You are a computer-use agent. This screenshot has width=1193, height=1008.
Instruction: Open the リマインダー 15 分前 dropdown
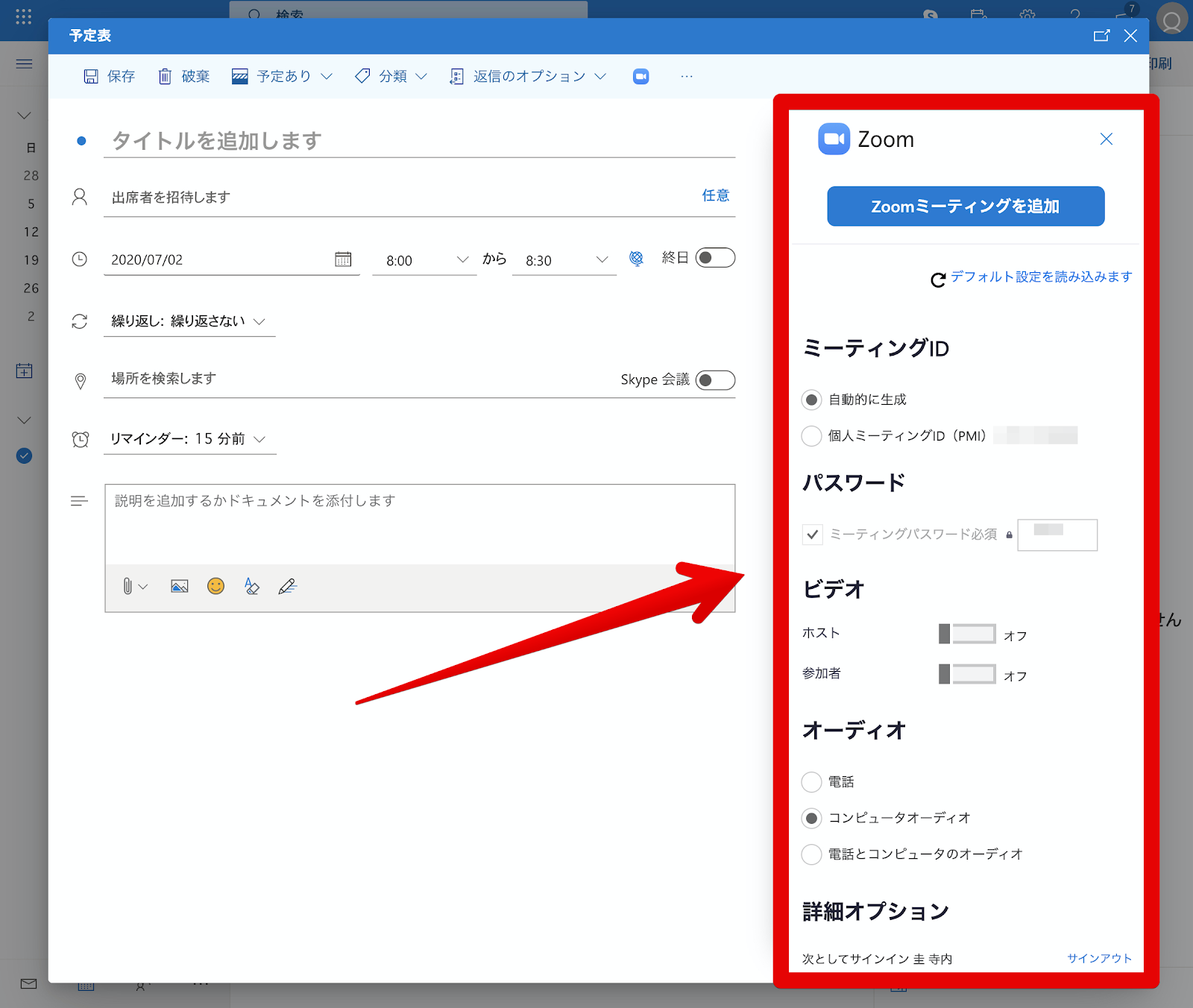(189, 439)
